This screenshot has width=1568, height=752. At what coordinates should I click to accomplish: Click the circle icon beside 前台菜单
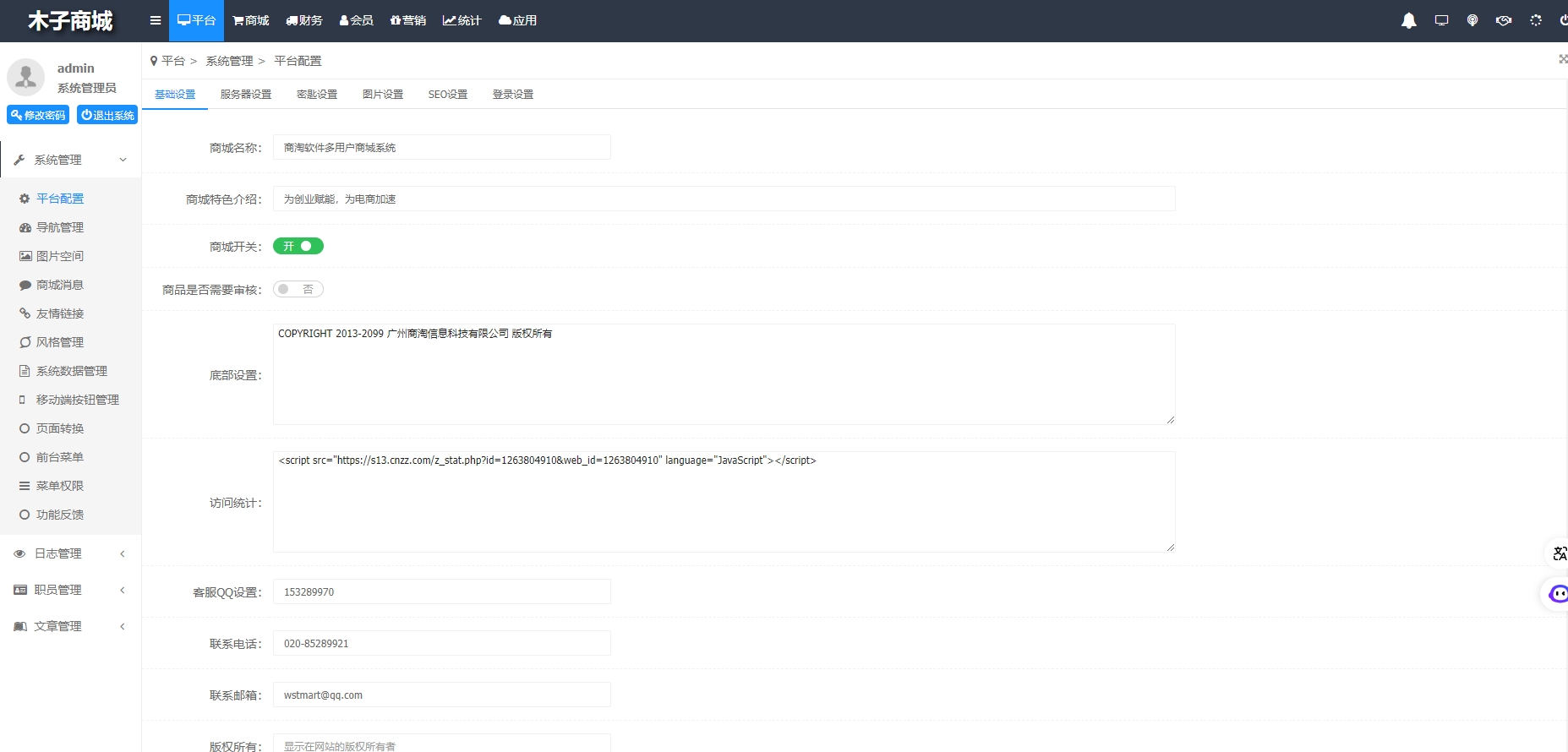pyautogui.click(x=25, y=457)
